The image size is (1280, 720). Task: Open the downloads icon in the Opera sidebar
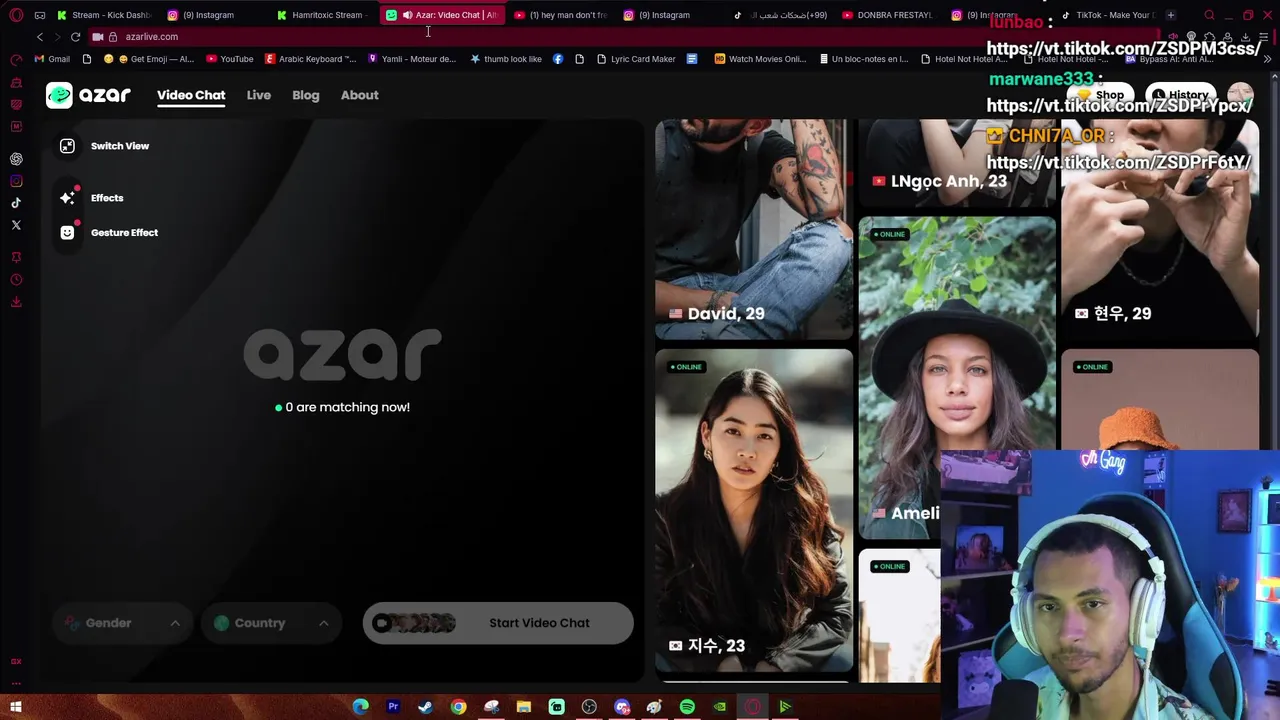click(16, 301)
